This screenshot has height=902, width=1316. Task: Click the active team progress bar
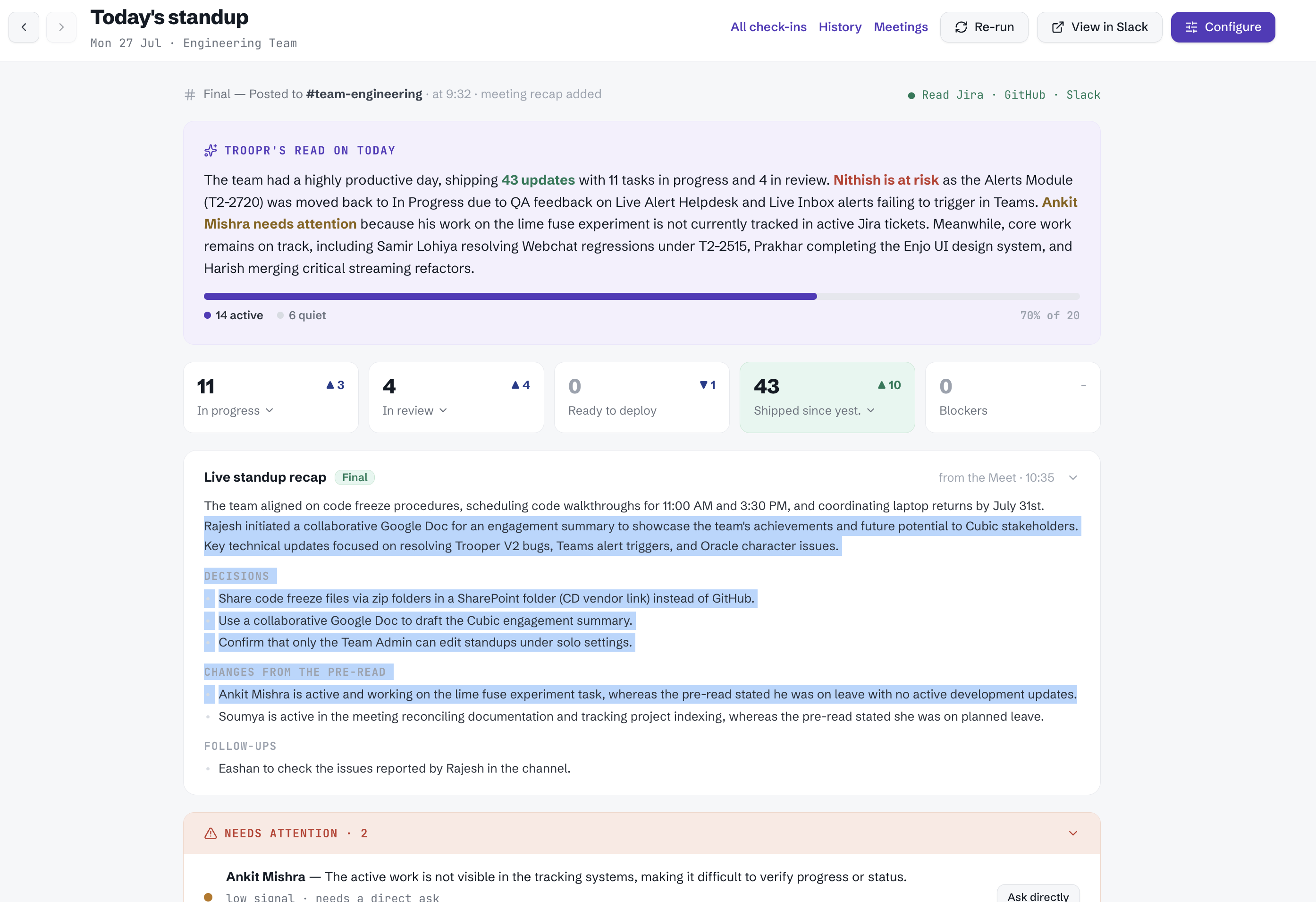pyautogui.click(x=641, y=296)
